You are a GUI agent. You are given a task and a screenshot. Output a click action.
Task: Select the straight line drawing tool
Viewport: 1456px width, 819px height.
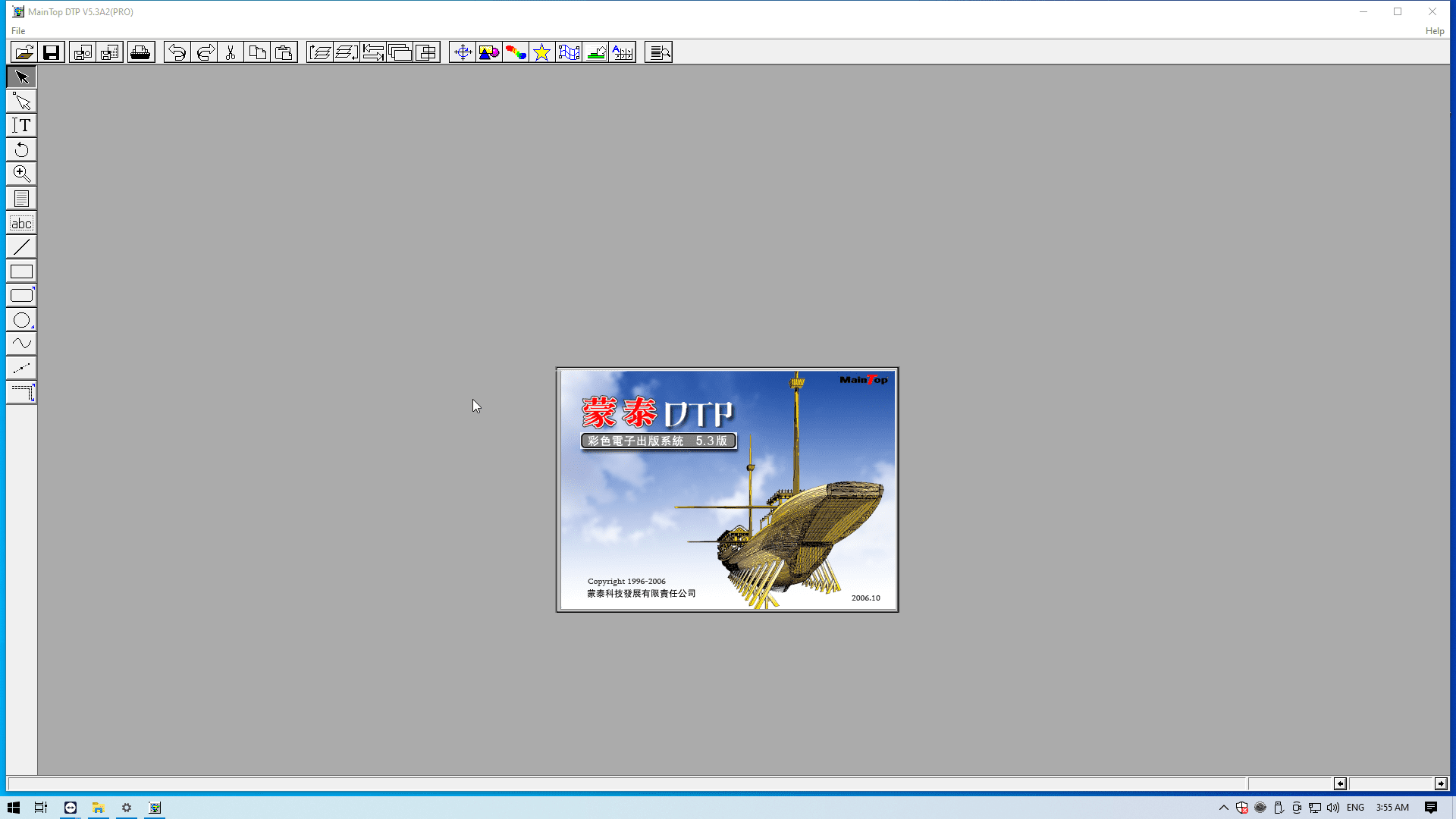pyautogui.click(x=21, y=246)
